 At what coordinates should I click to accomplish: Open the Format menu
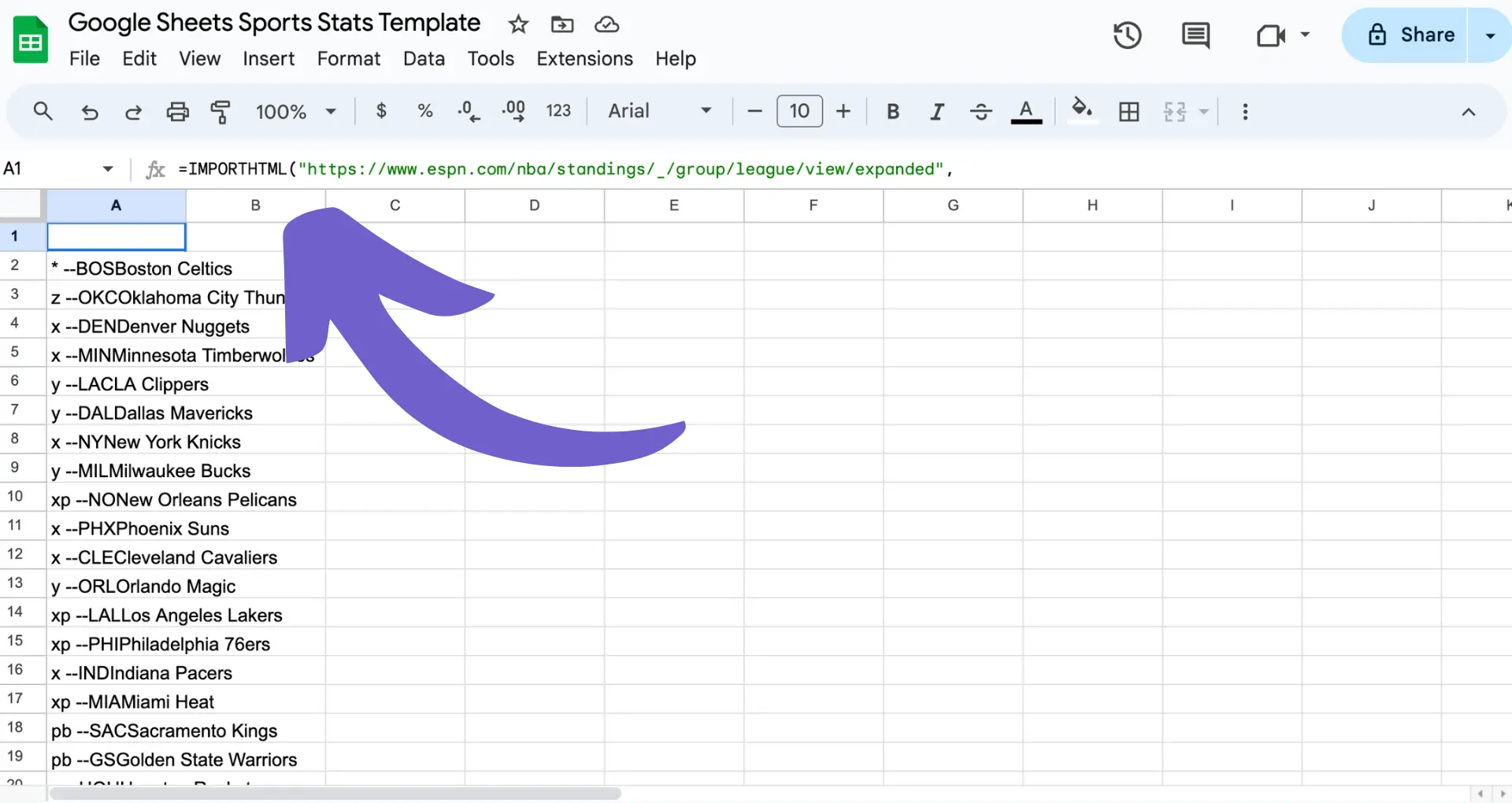coord(349,59)
